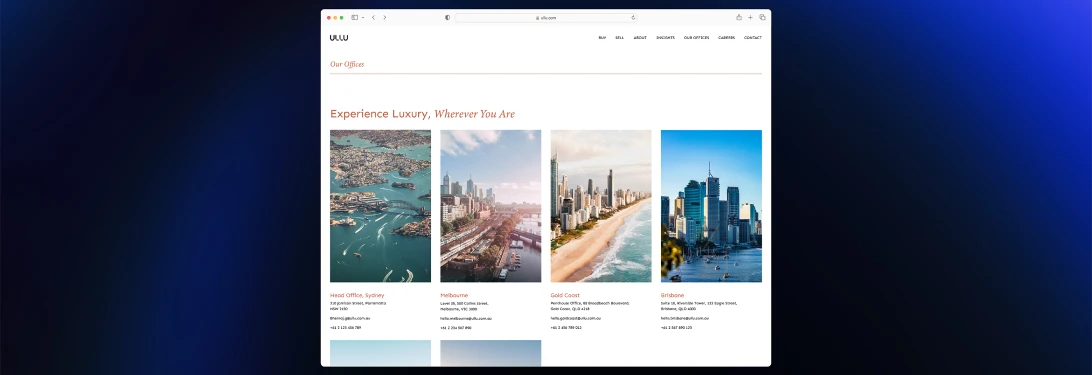1092x375 pixels.
Task: Open the Brisbane riverside towers photo
Action: pyautogui.click(x=711, y=206)
